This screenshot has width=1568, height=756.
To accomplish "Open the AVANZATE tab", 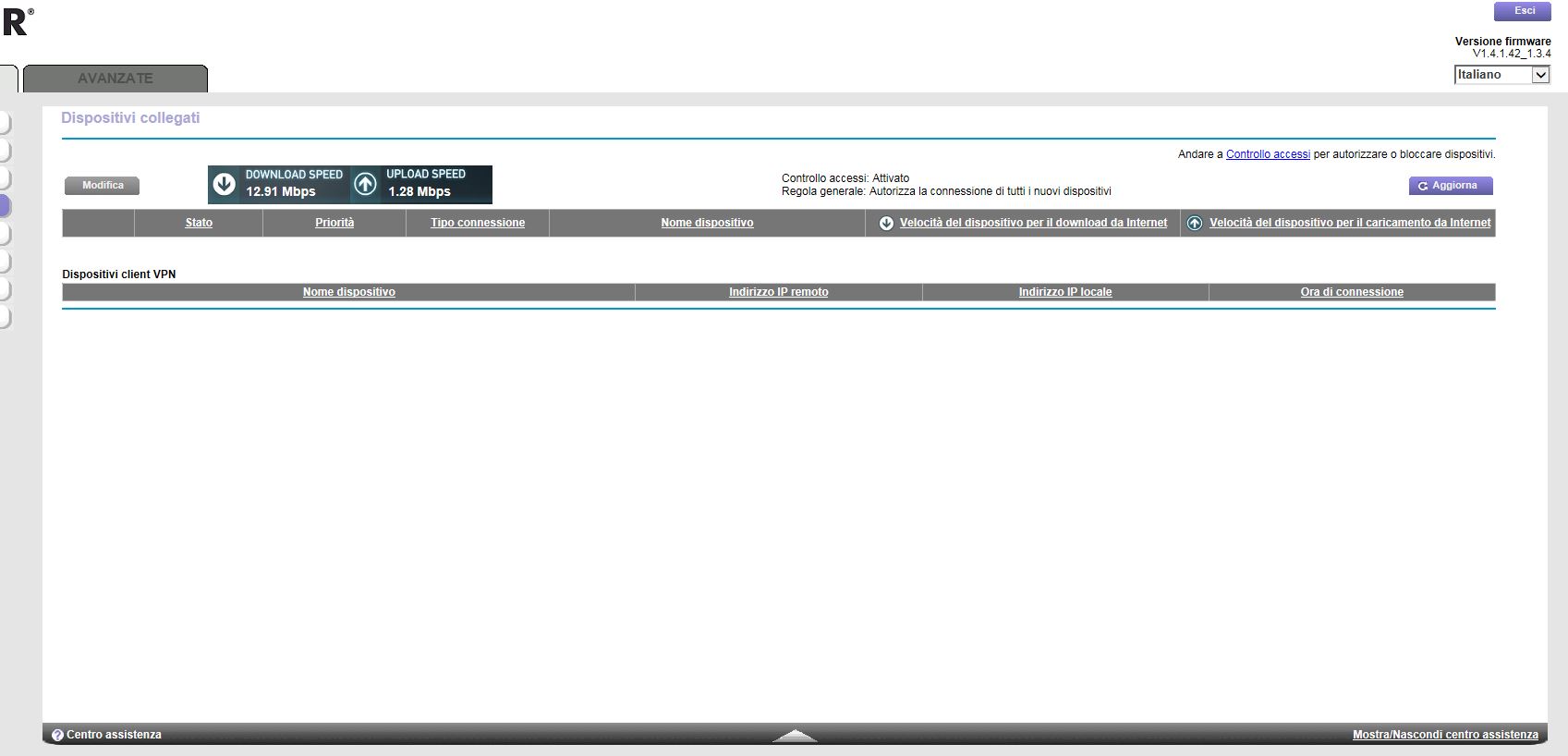I will click(115, 79).
